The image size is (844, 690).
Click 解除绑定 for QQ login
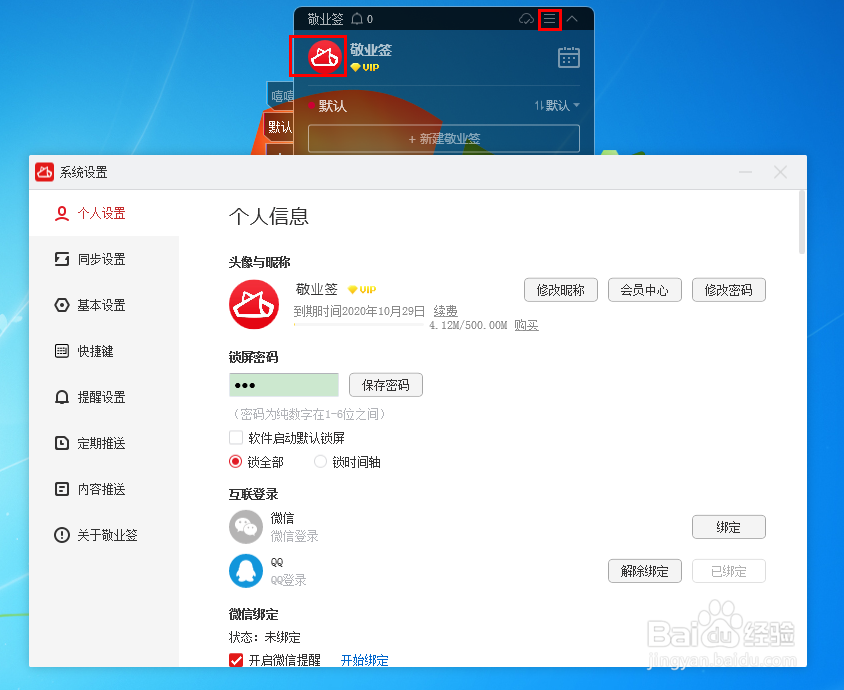pos(645,571)
